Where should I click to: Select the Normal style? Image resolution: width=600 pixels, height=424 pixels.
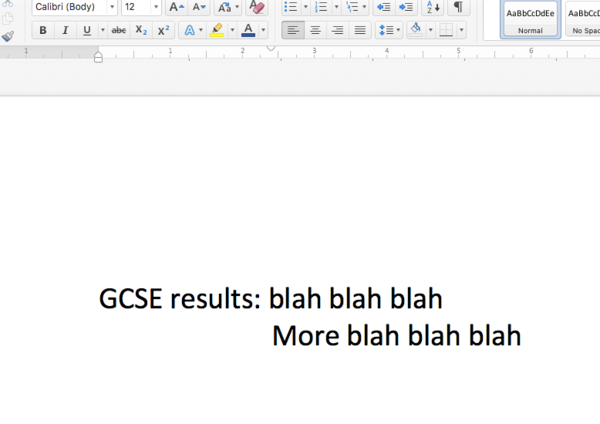point(530,19)
